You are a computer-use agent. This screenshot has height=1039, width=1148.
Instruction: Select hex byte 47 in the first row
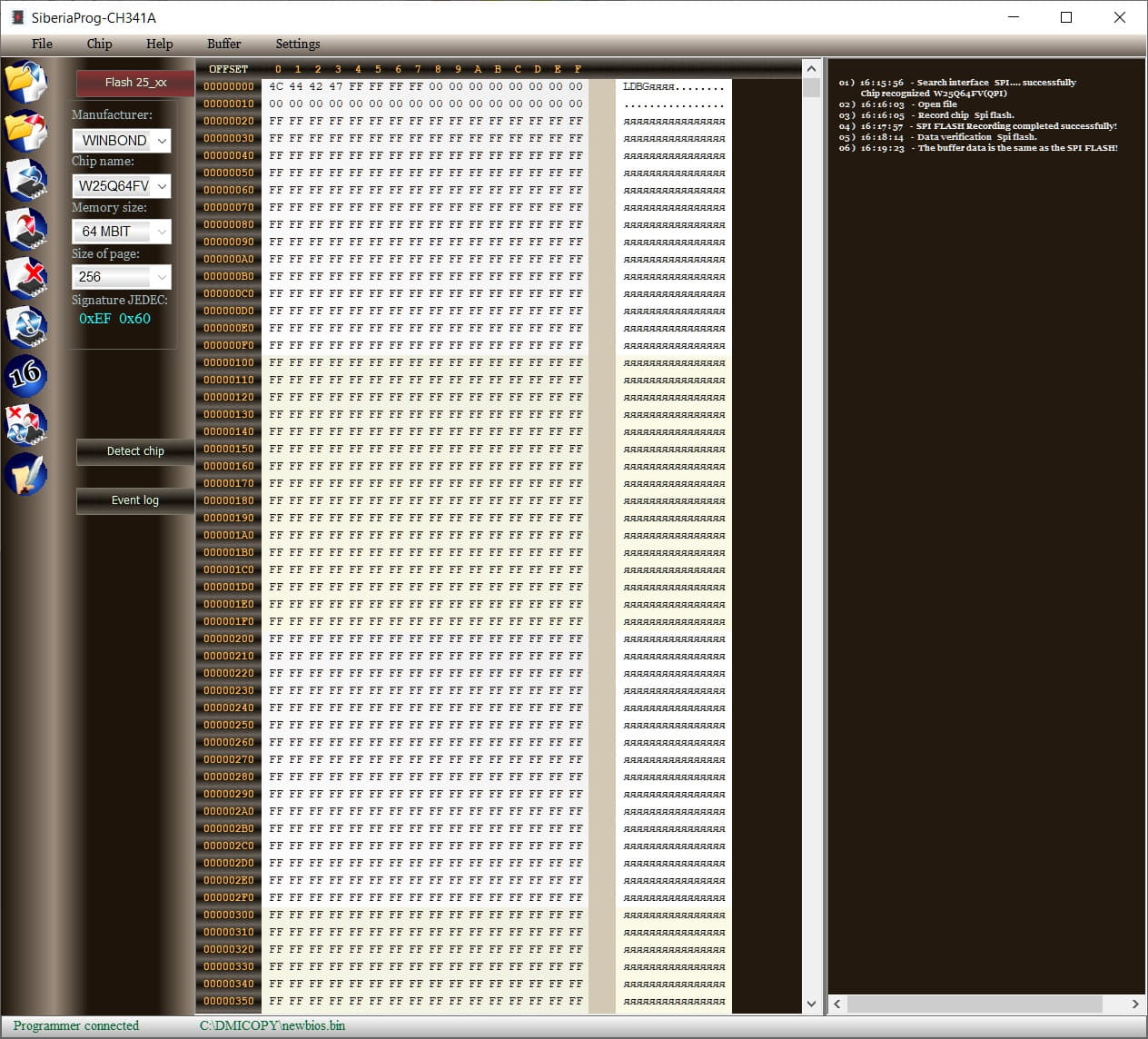[336, 86]
